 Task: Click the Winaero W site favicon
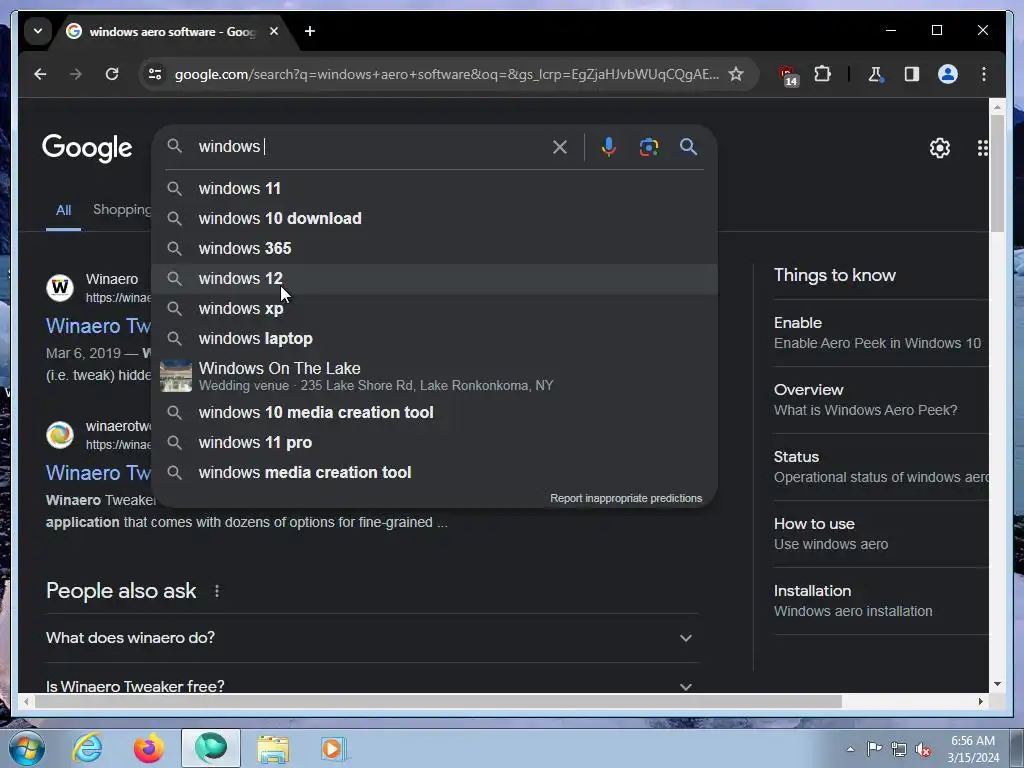pyautogui.click(x=60, y=287)
